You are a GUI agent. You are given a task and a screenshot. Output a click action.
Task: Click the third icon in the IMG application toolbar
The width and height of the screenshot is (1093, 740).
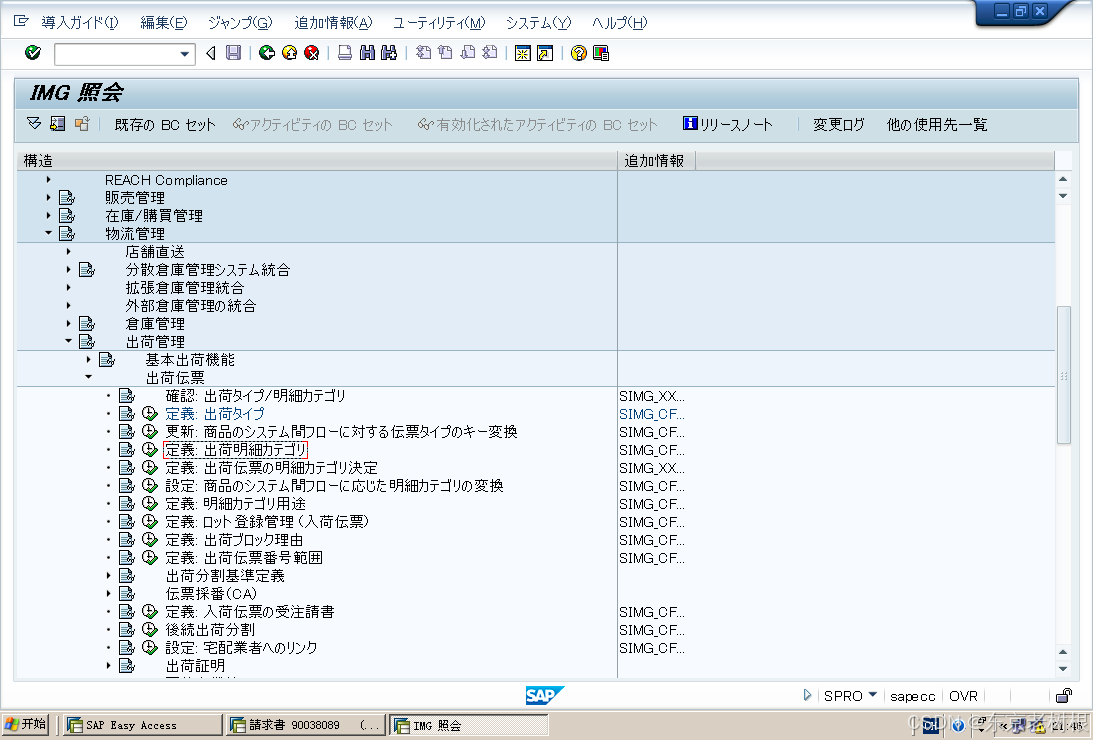[82, 124]
